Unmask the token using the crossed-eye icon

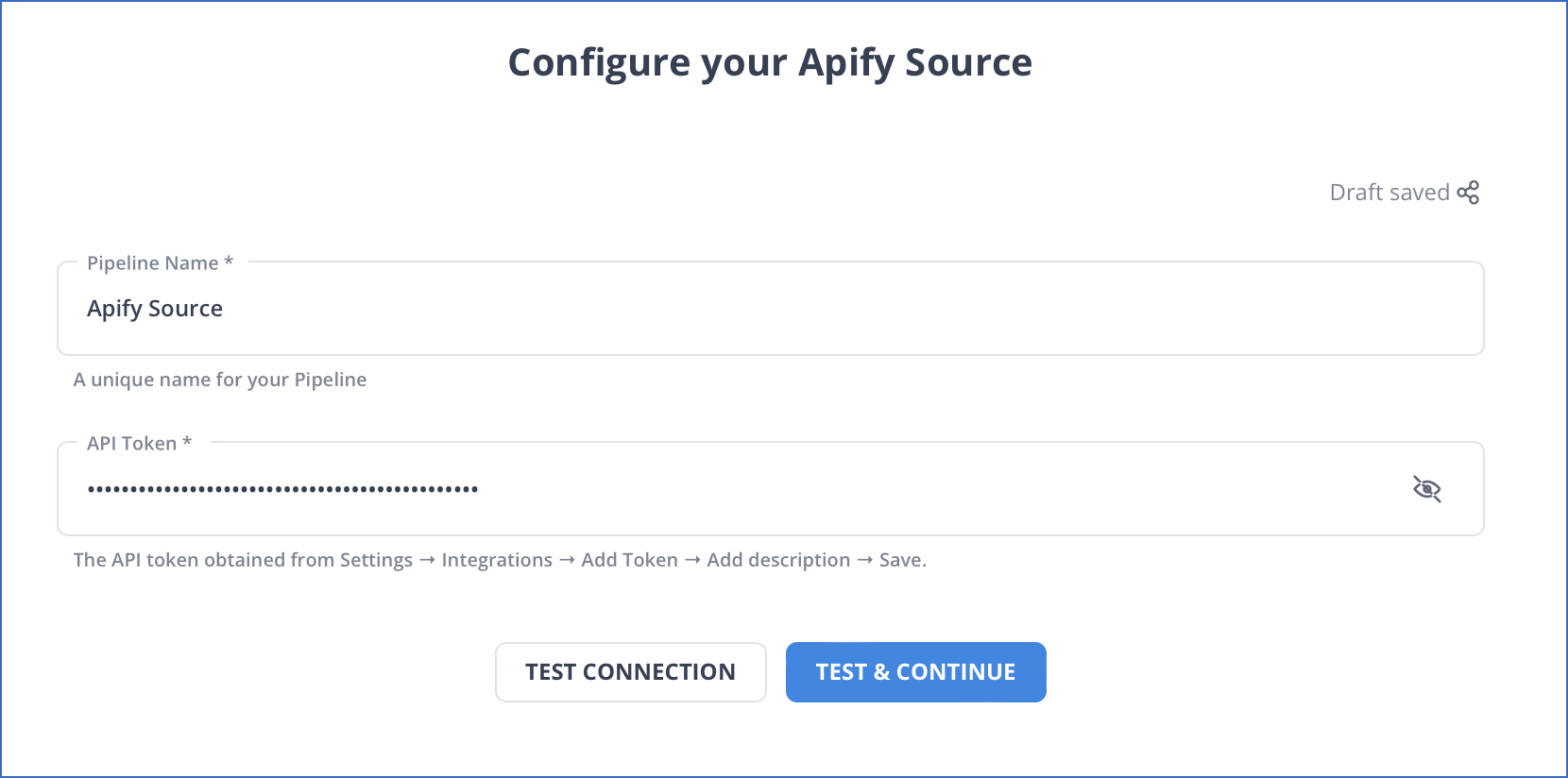[1427, 489]
